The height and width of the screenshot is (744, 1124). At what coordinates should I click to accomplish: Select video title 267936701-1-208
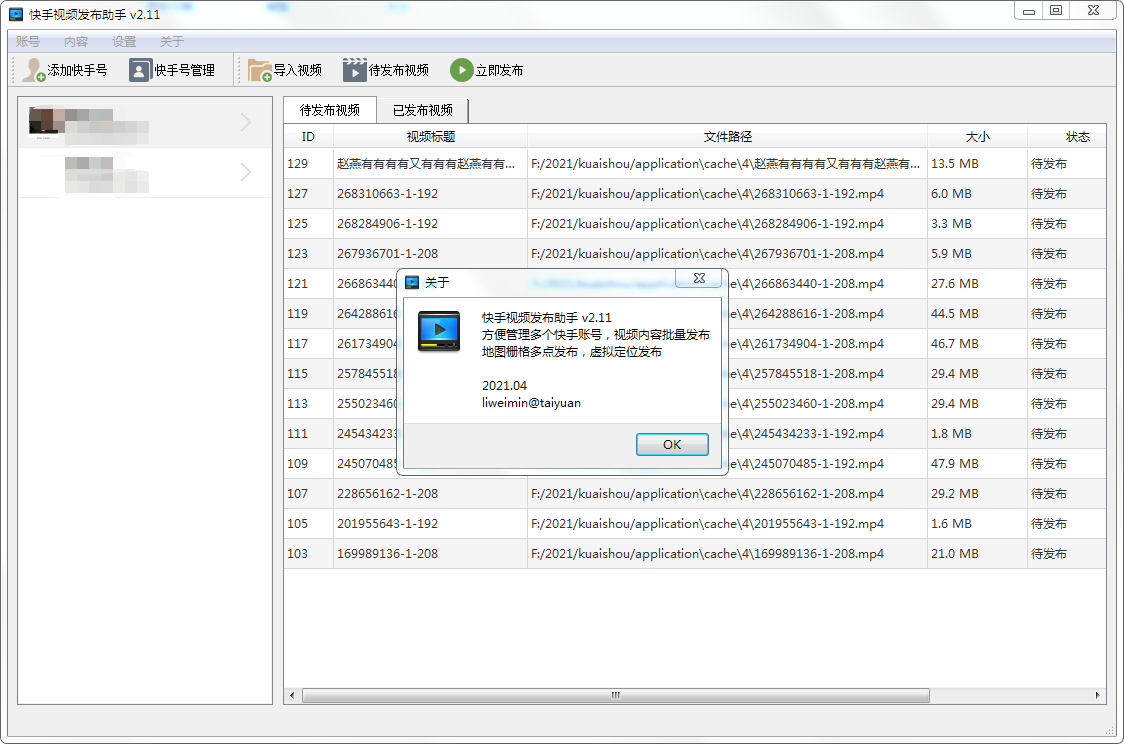pyautogui.click(x=388, y=254)
